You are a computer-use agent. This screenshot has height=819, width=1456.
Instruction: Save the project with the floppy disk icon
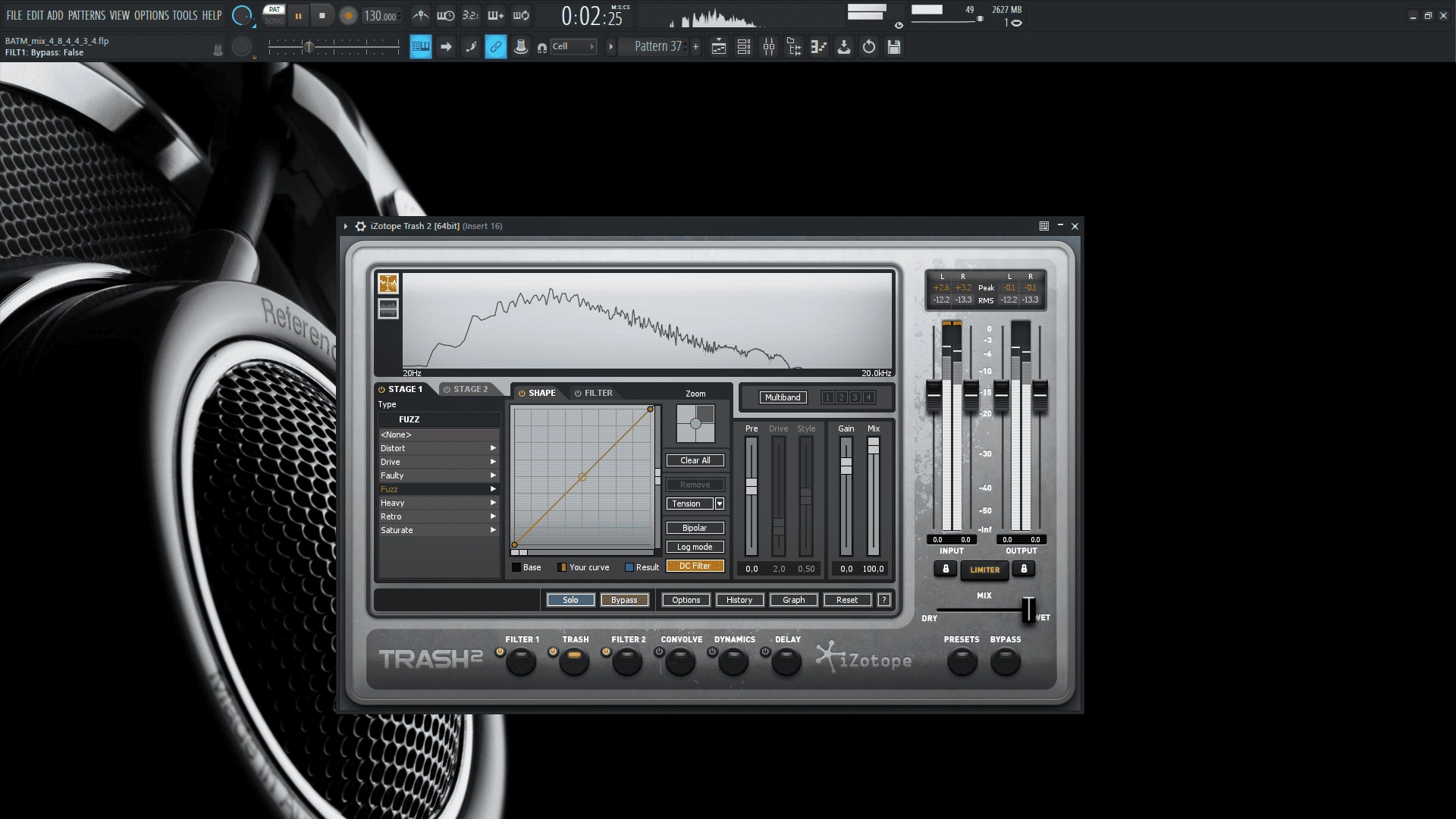pyautogui.click(x=894, y=47)
